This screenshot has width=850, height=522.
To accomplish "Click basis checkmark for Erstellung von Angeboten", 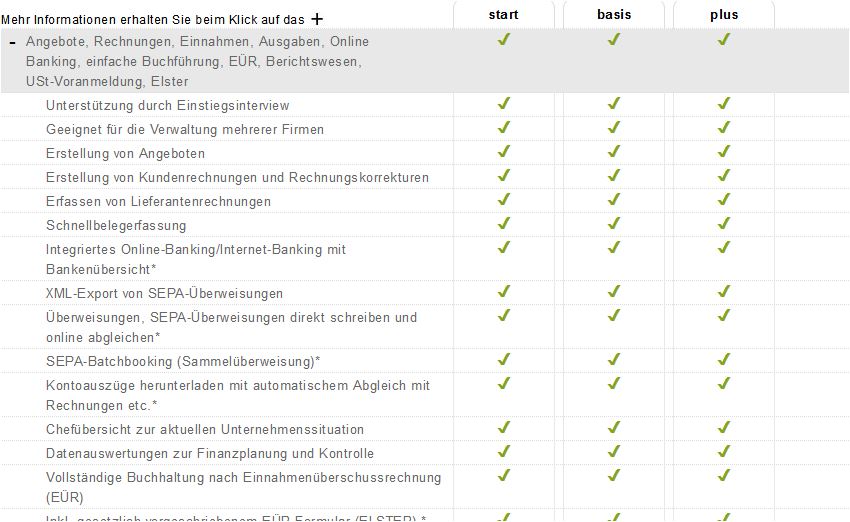I will [614, 151].
